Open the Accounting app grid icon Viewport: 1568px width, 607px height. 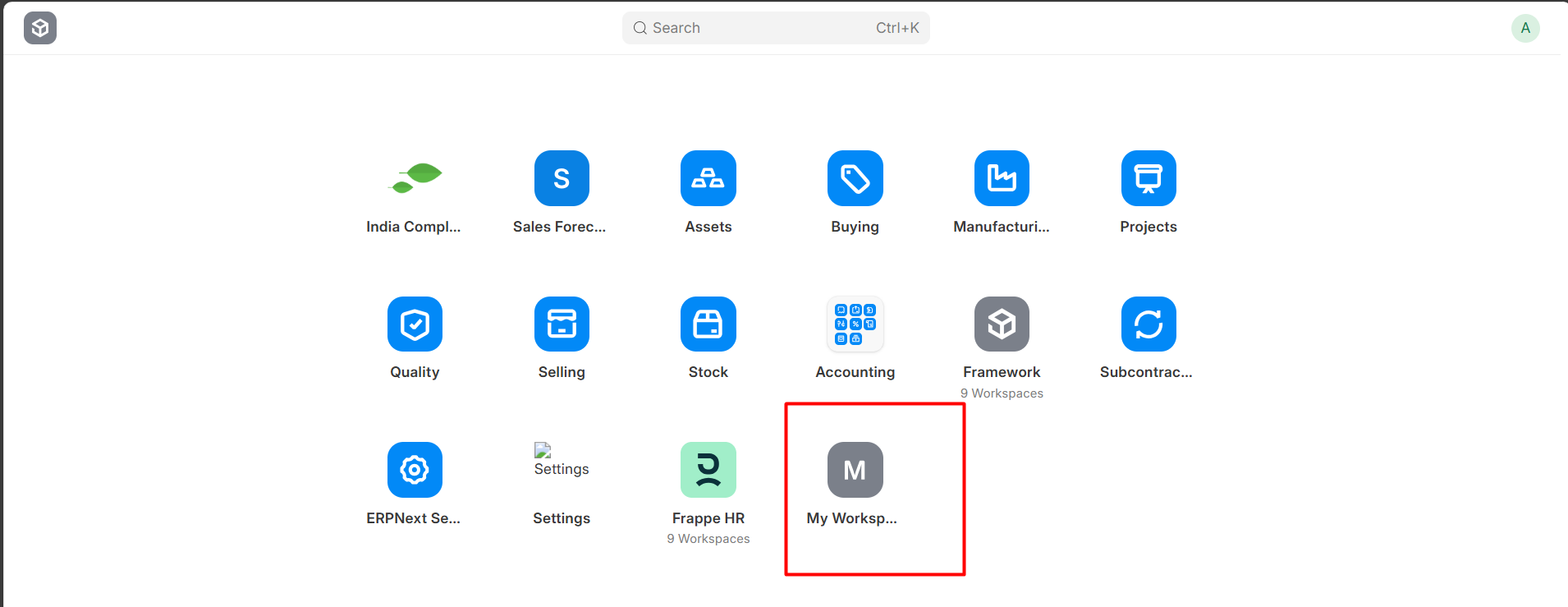pyautogui.click(x=855, y=324)
